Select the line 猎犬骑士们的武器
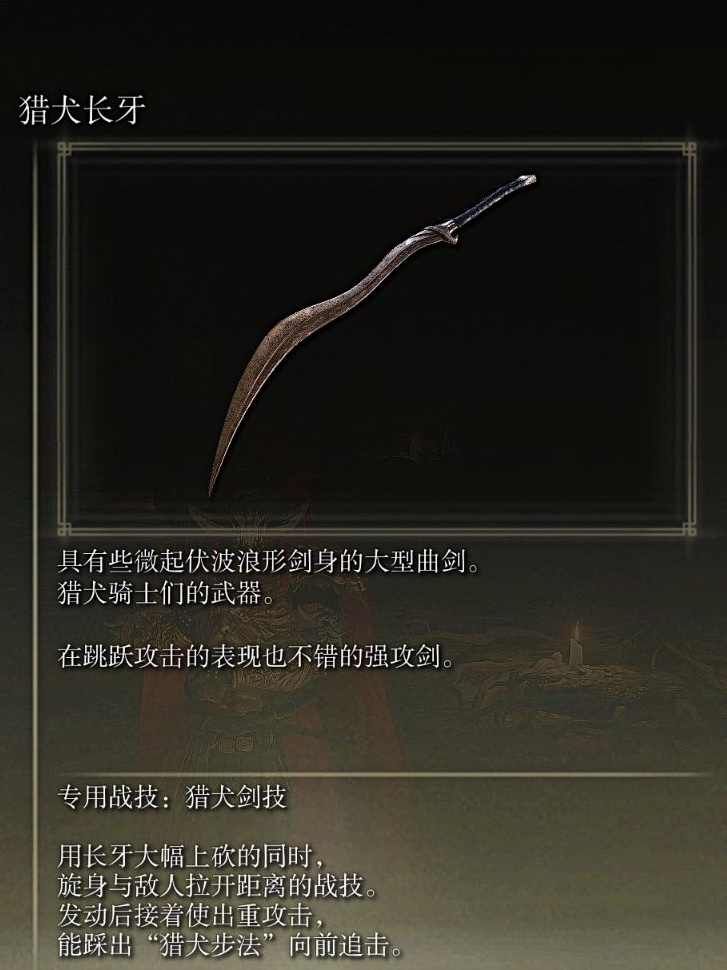727x970 pixels. (166, 593)
